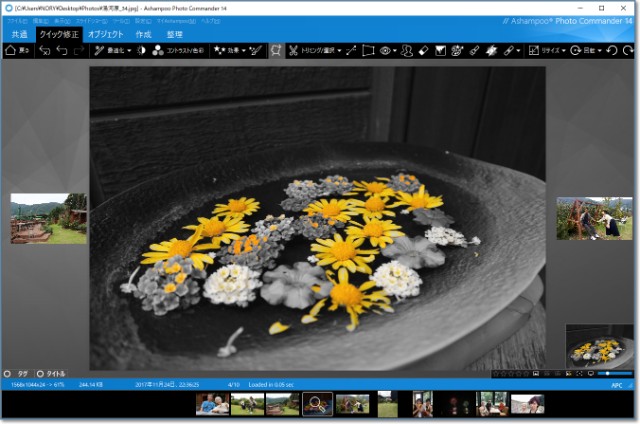Click the portrait retouch face icon
This screenshot has height=424, width=640.
coord(406,50)
